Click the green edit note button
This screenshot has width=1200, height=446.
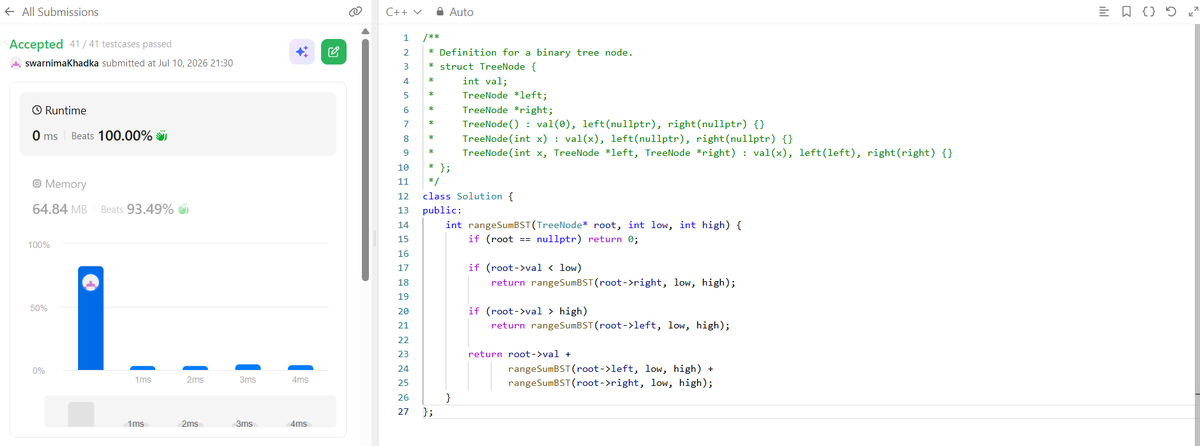(334, 52)
